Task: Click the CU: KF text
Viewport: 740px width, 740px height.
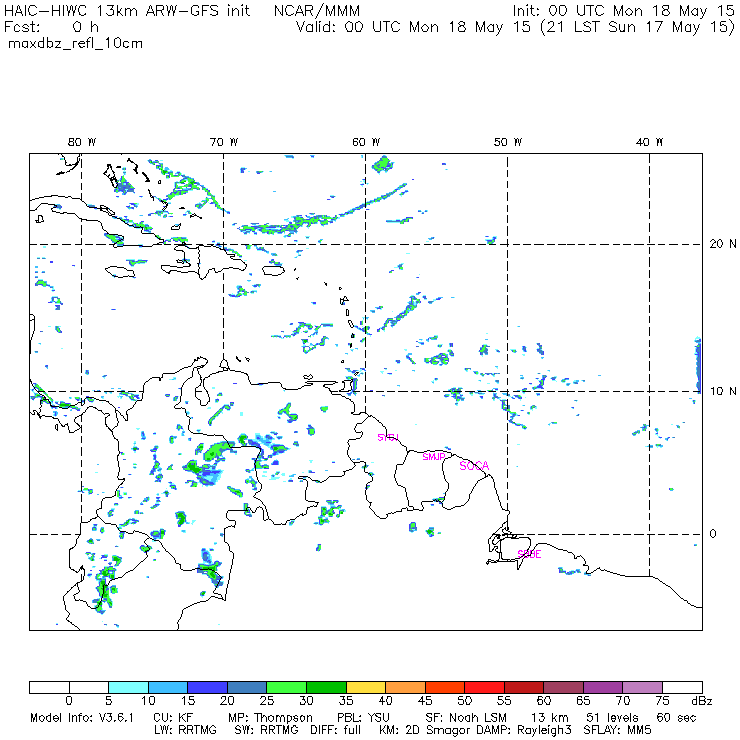Action: click(173, 718)
